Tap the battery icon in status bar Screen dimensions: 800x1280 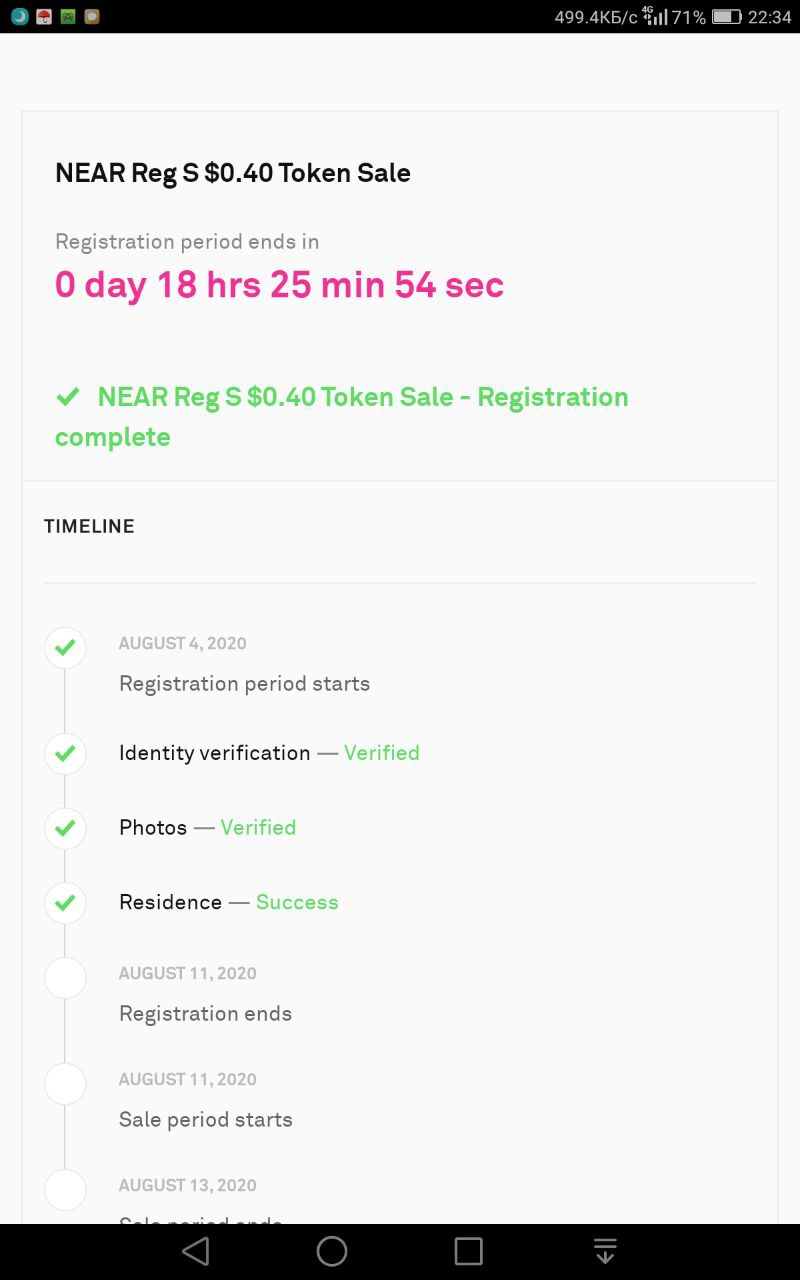(x=727, y=17)
